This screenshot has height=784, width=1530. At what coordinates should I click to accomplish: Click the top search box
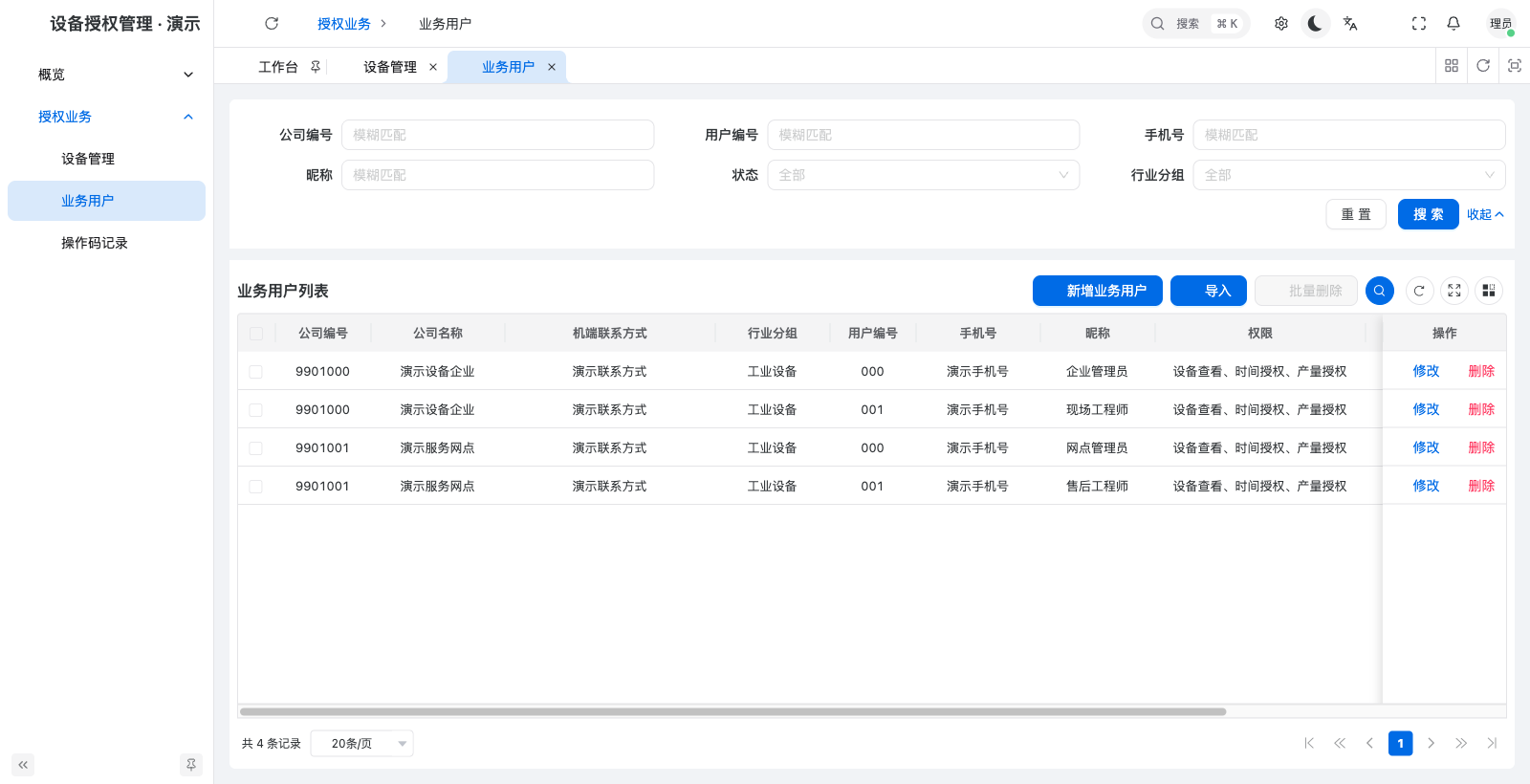tap(1196, 24)
